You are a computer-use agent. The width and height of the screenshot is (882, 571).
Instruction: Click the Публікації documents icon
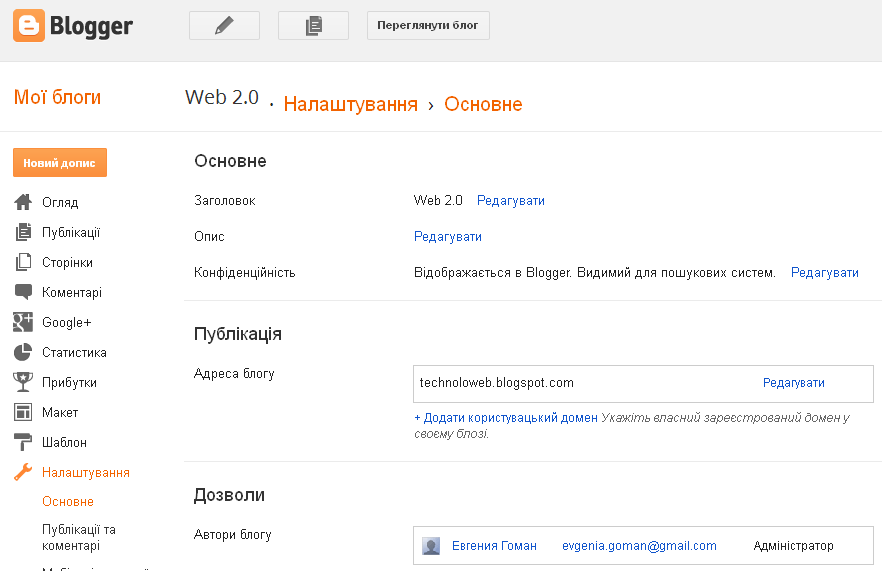[x=23, y=232]
